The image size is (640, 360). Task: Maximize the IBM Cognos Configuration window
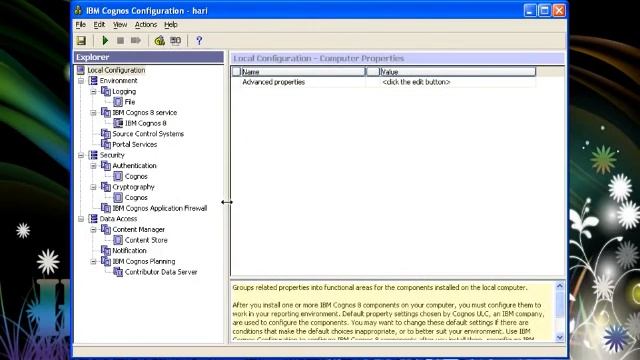(x=544, y=11)
